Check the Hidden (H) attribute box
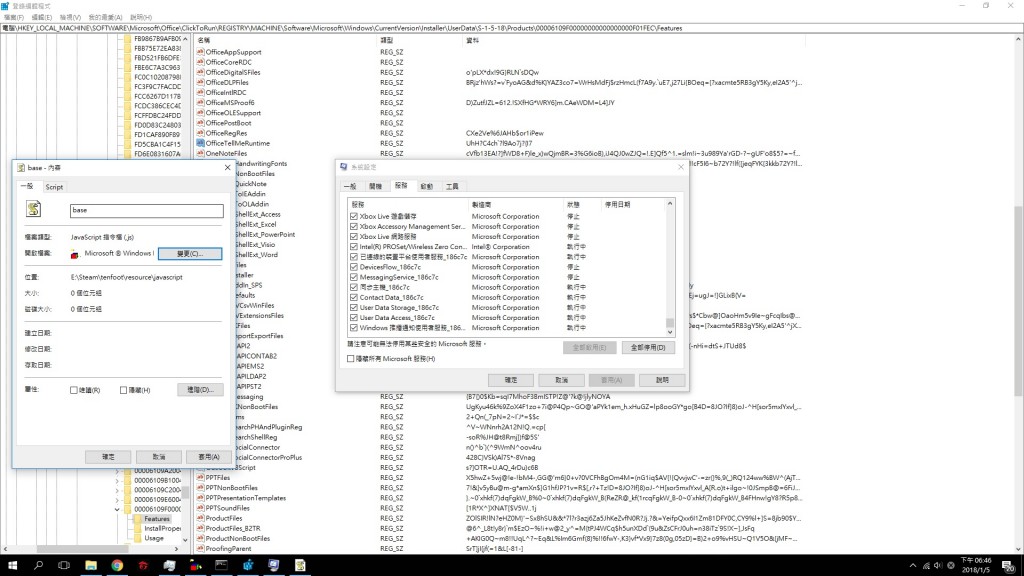Image resolution: width=1024 pixels, height=576 pixels. (x=123, y=390)
